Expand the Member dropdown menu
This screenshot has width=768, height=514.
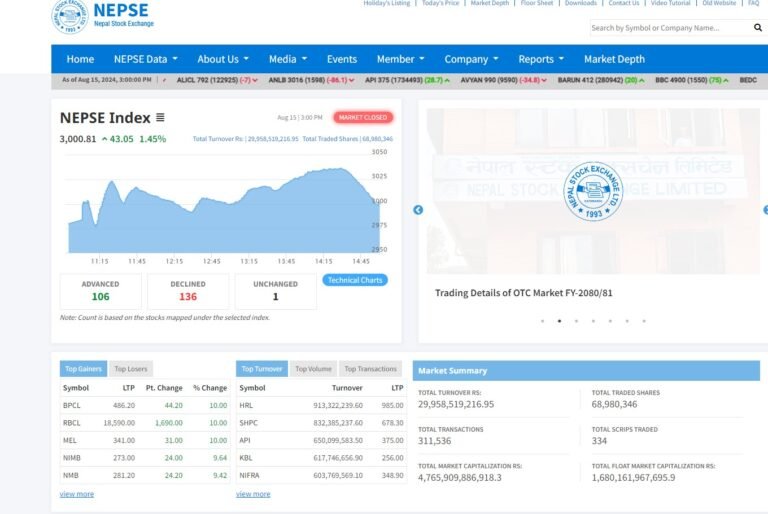tap(400, 59)
